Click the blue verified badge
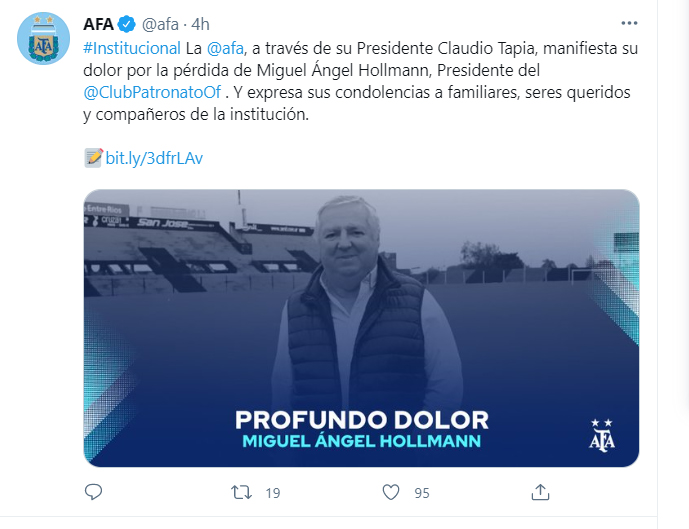 (127, 24)
